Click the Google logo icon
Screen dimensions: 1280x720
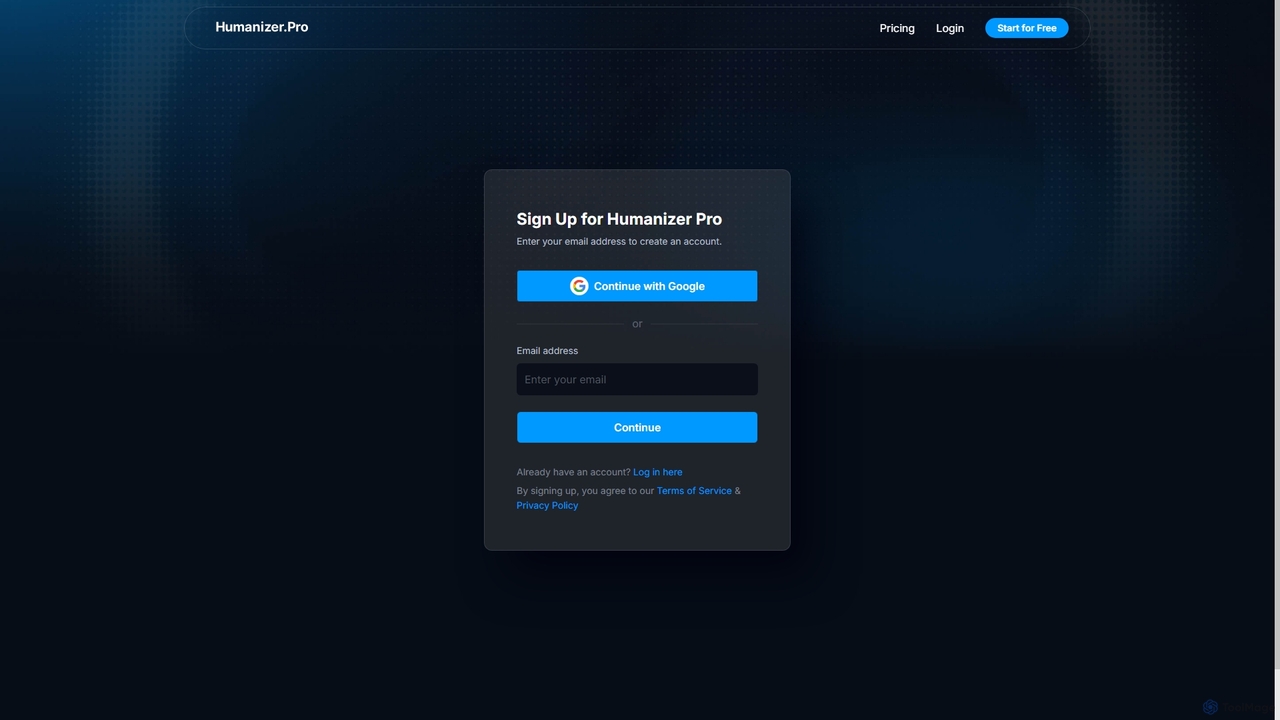[x=579, y=286]
